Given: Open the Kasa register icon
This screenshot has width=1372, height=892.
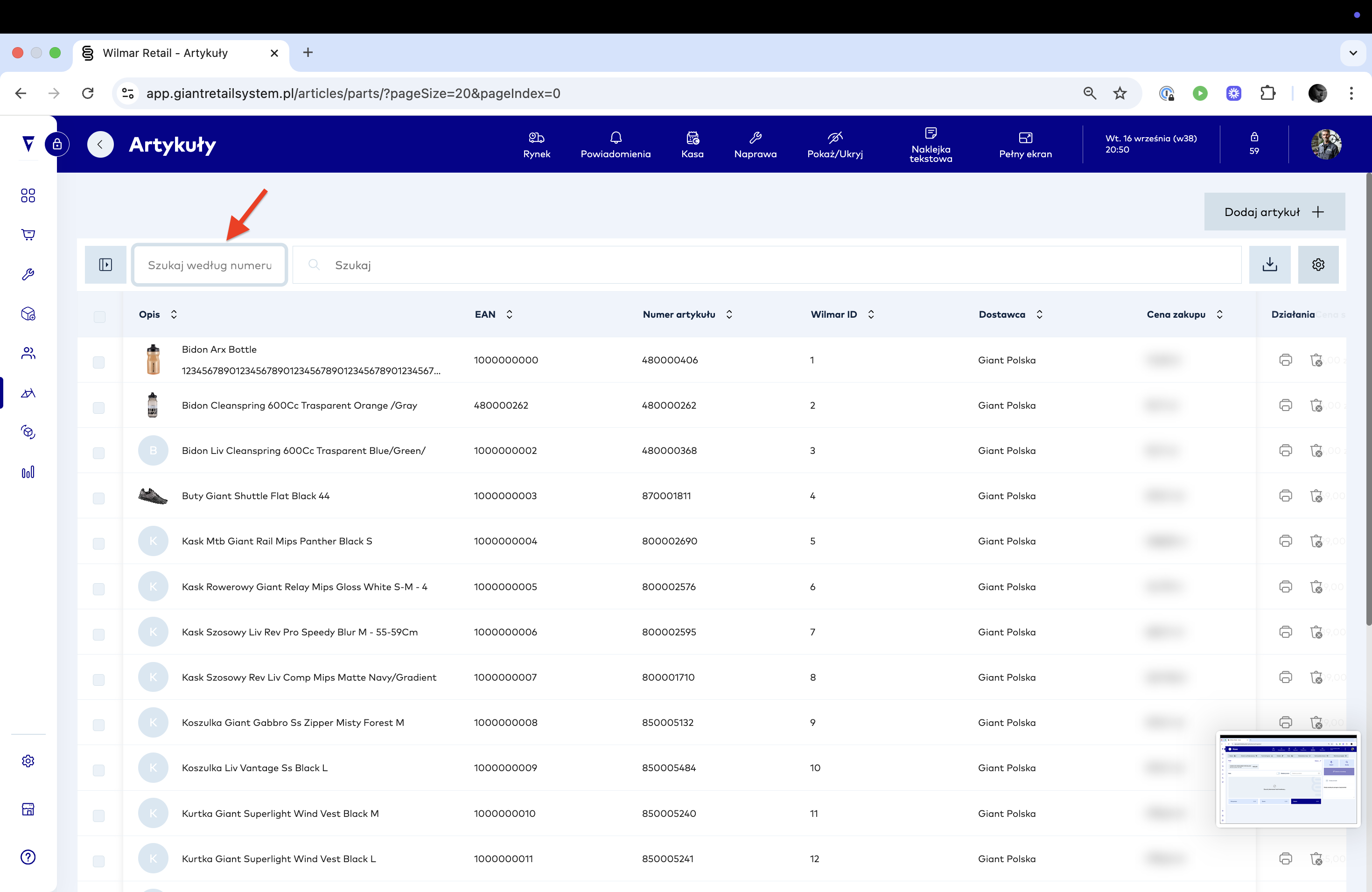Looking at the screenshot, I should 692,144.
